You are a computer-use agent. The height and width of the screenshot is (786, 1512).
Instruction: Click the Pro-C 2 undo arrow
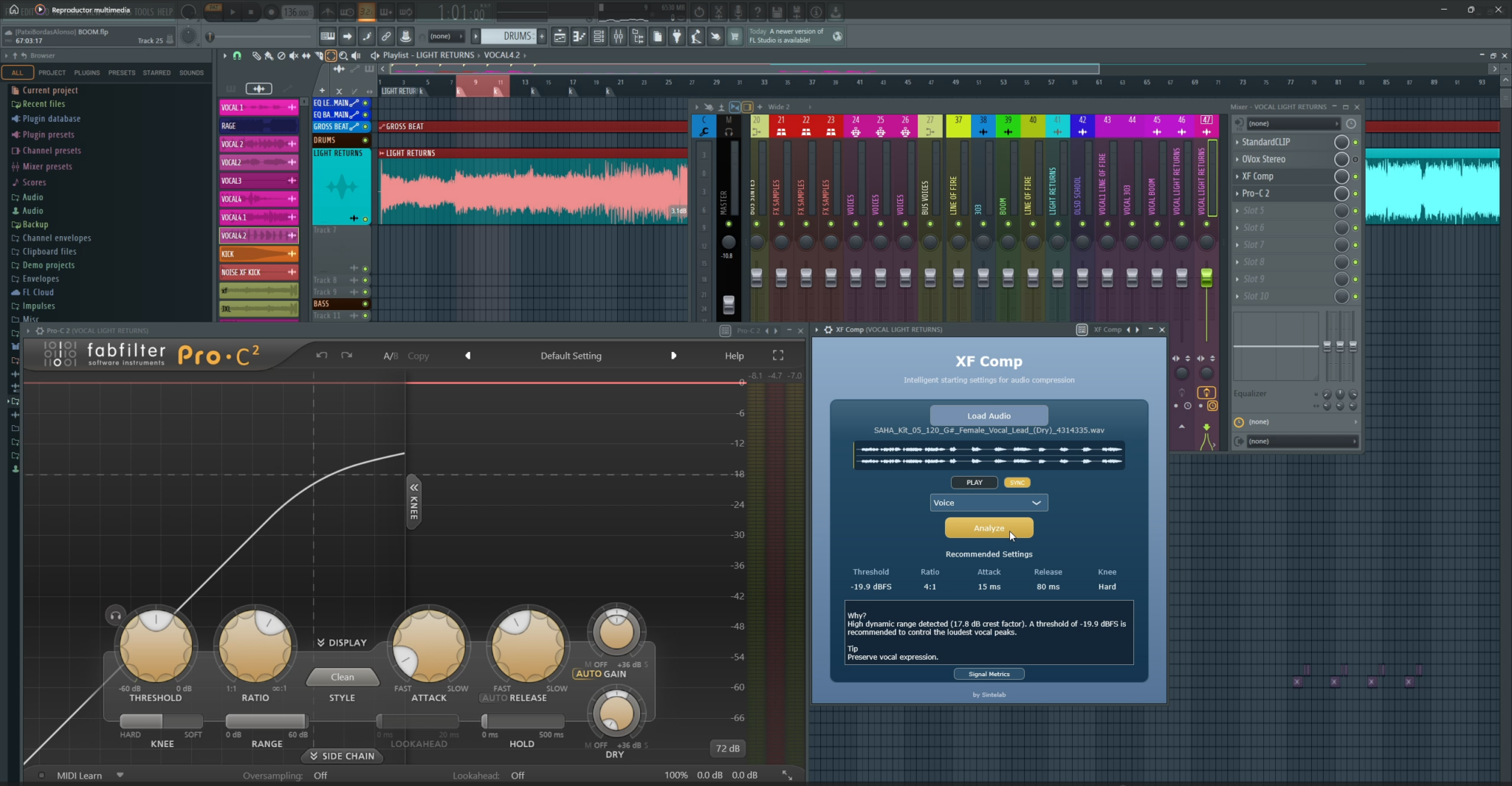[x=322, y=356]
